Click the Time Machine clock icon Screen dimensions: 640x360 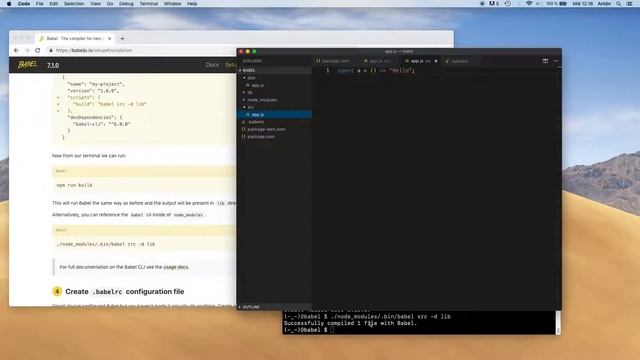[507, 4]
